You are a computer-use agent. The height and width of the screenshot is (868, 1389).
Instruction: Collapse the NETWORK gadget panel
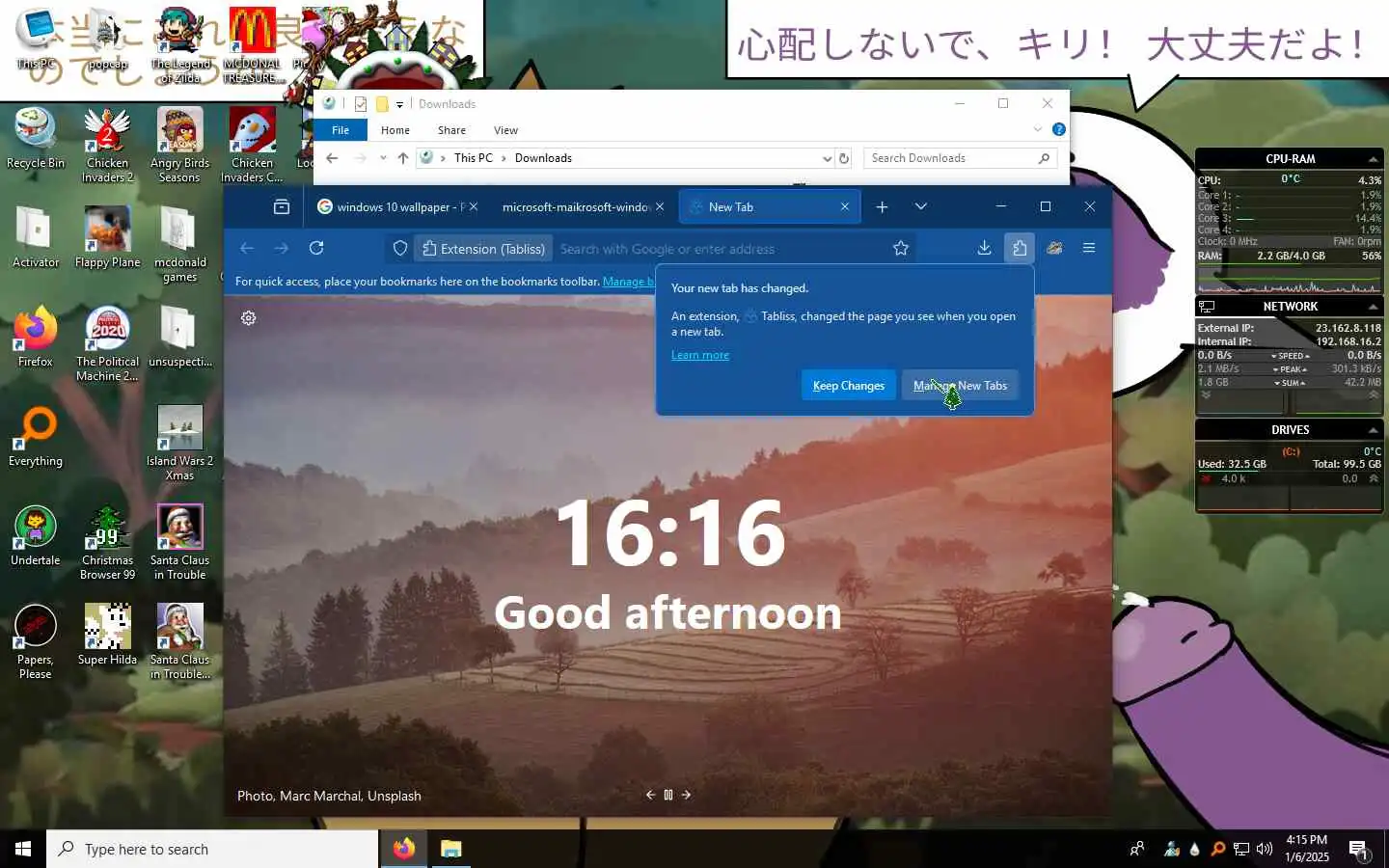pos(1373,307)
